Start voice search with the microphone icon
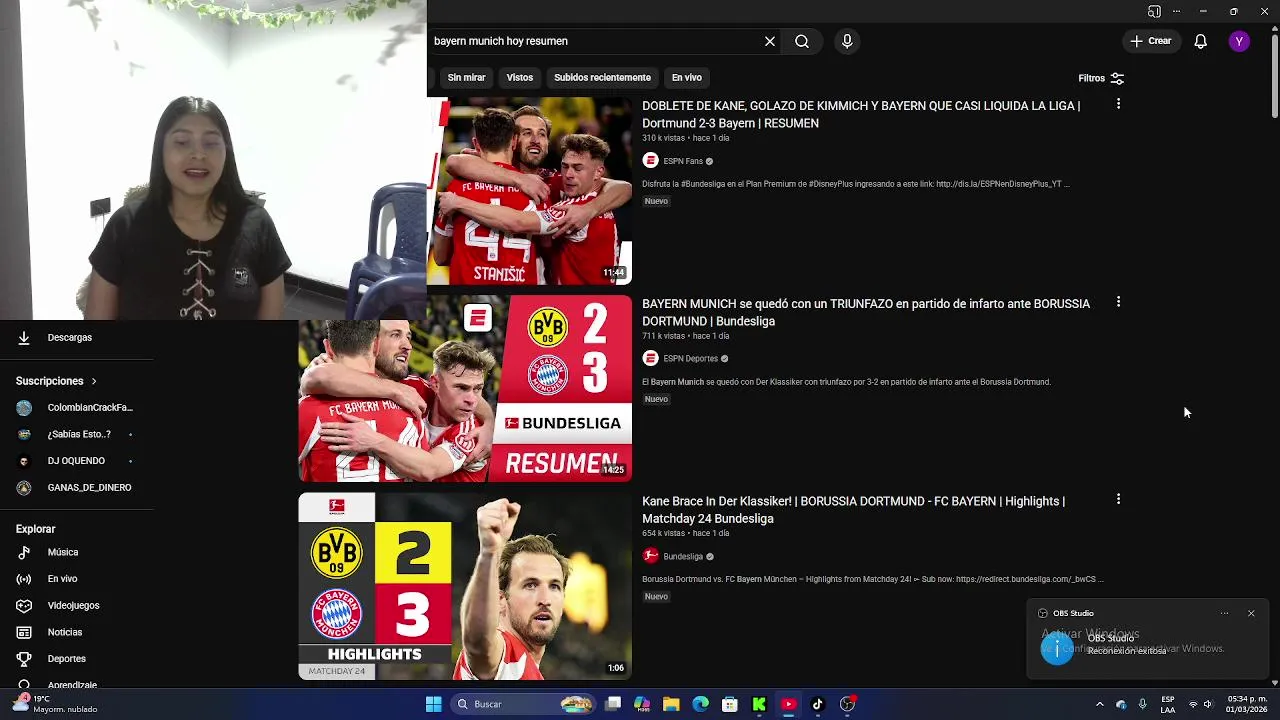1280x720 pixels. pos(847,41)
